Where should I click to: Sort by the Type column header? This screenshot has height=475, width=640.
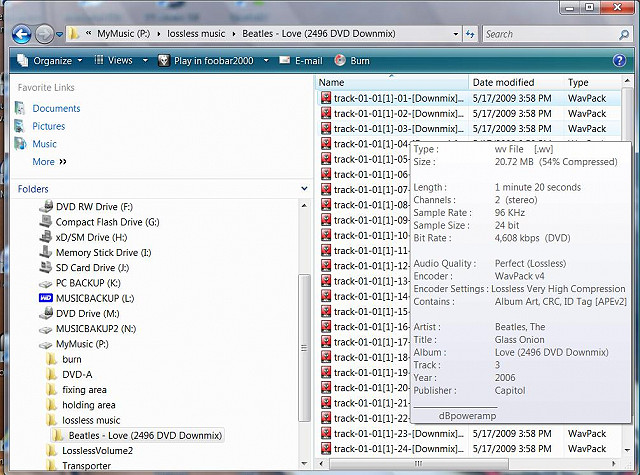tap(593, 82)
